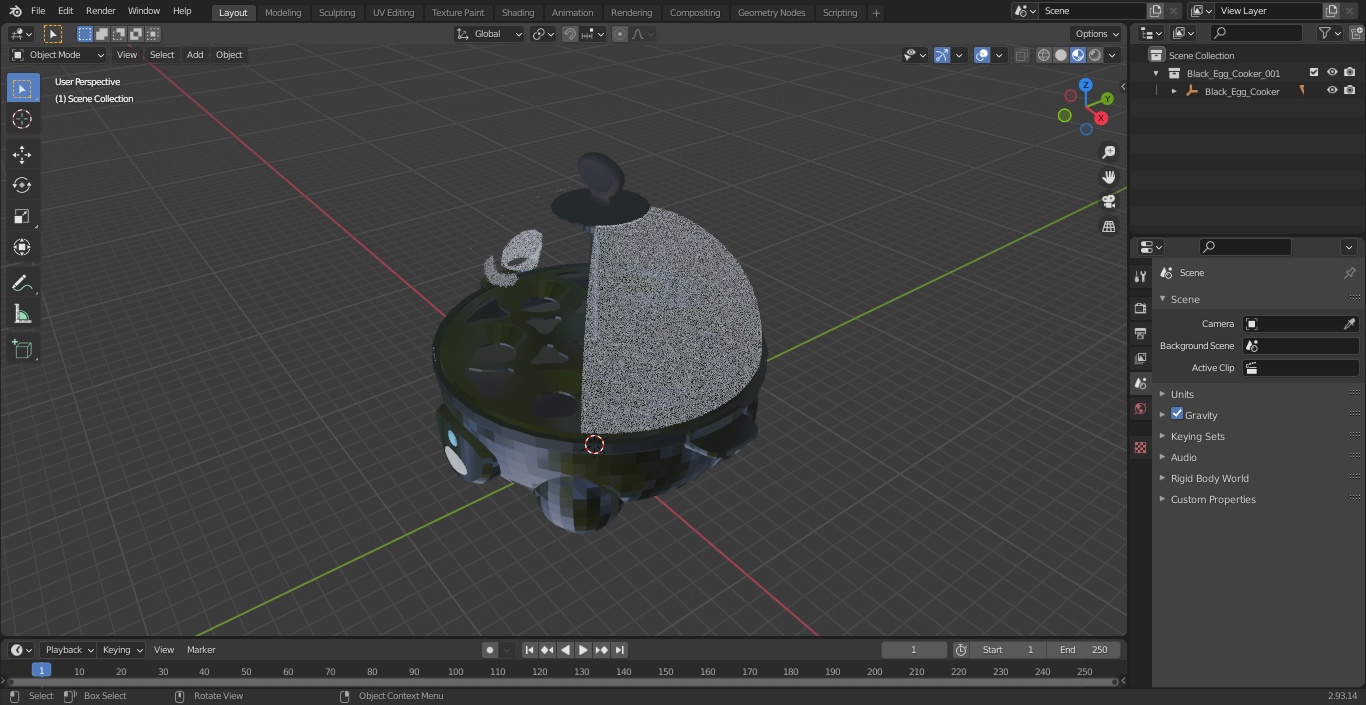This screenshot has height=705, width=1366.
Task: Exclude Black_Egg_Cooker_001 collection via checkbox
Action: tap(1314, 73)
